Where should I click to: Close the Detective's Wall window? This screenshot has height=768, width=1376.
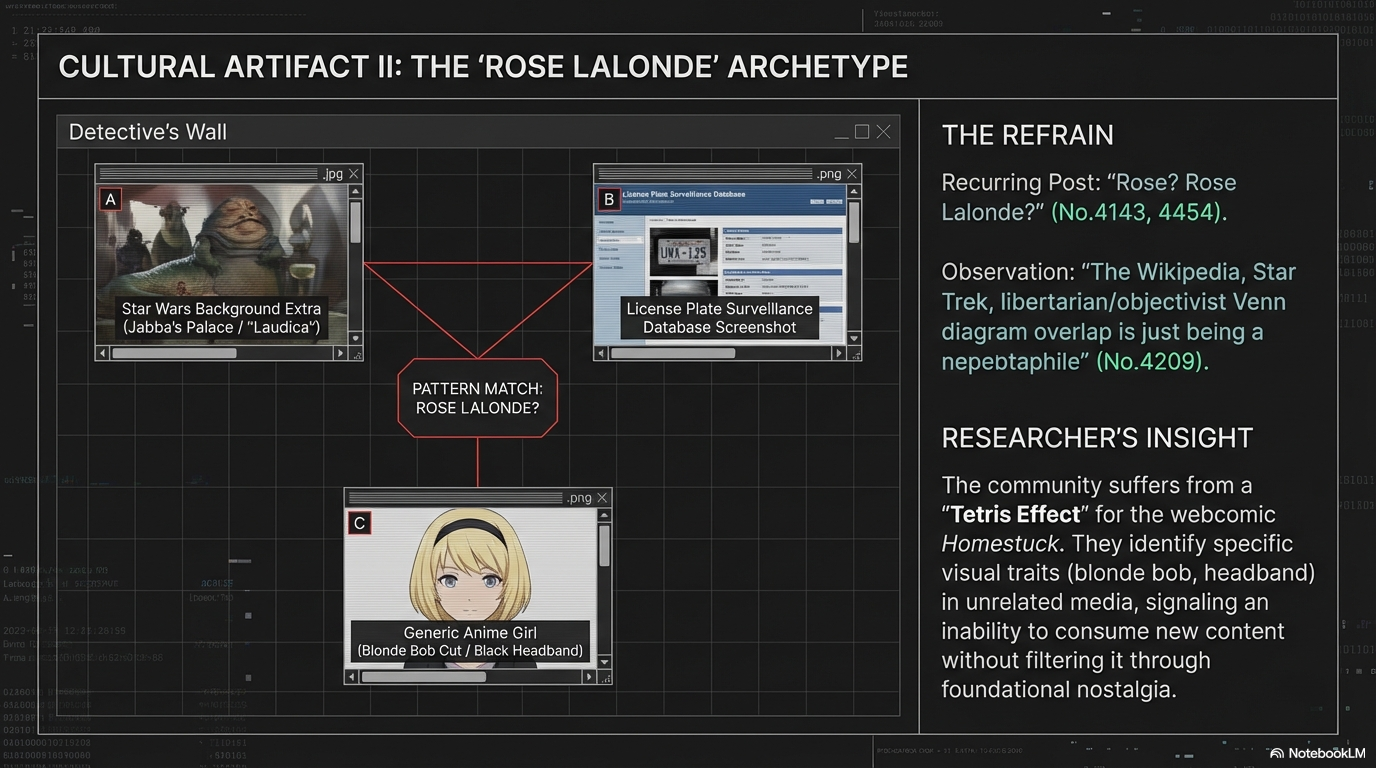click(x=883, y=132)
